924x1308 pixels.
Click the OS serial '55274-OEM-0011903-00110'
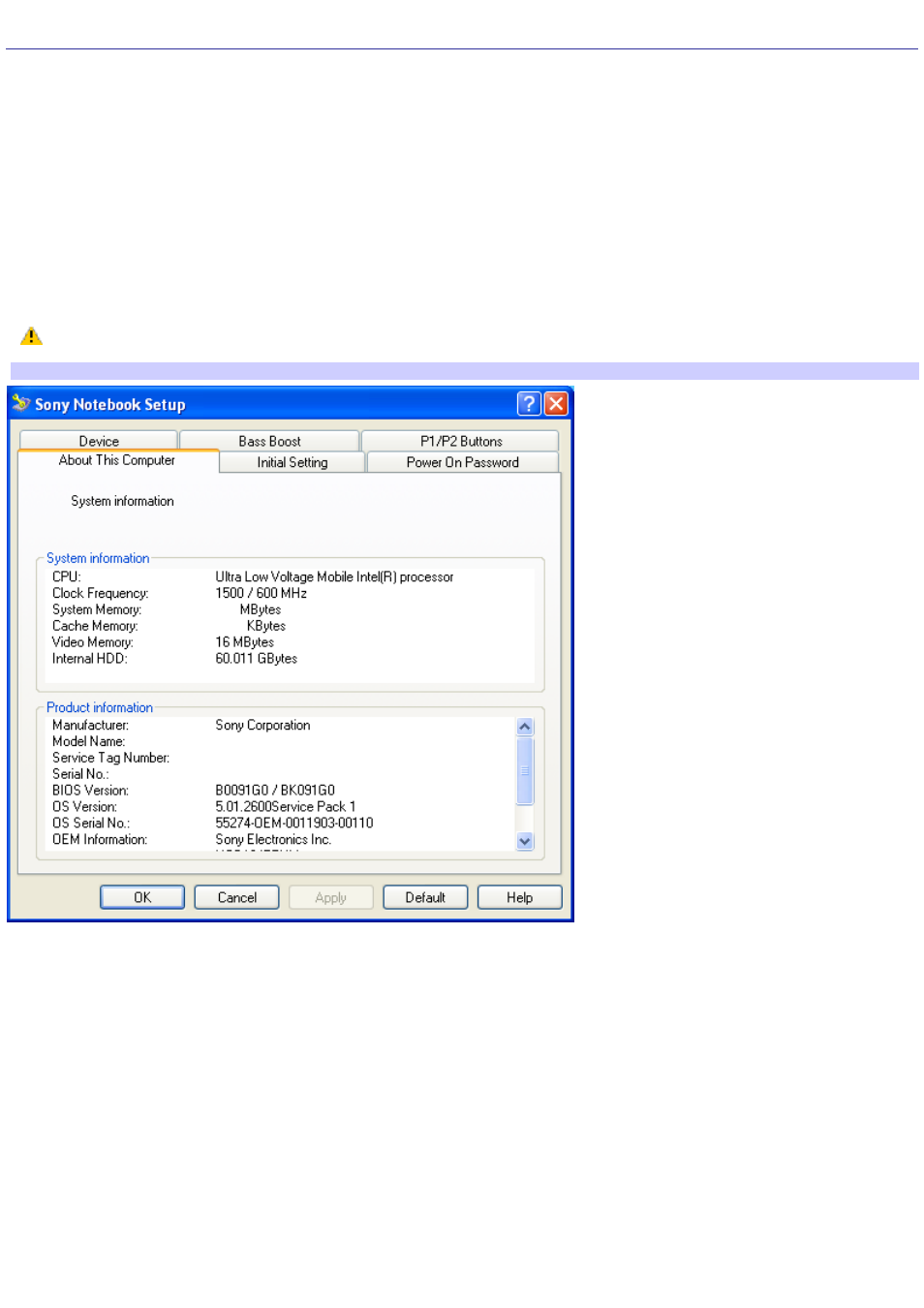click(x=294, y=823)
